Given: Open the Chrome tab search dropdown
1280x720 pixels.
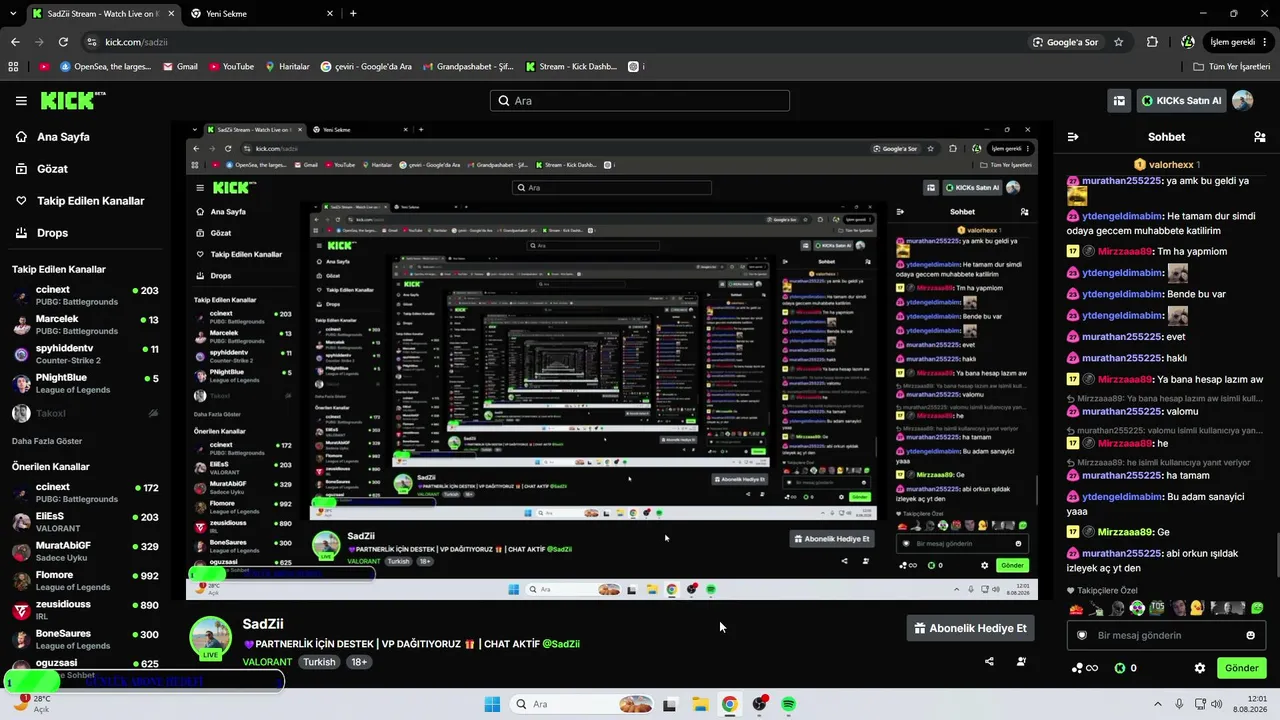Looking at the screenshot, I should click(x=14, y=13).
